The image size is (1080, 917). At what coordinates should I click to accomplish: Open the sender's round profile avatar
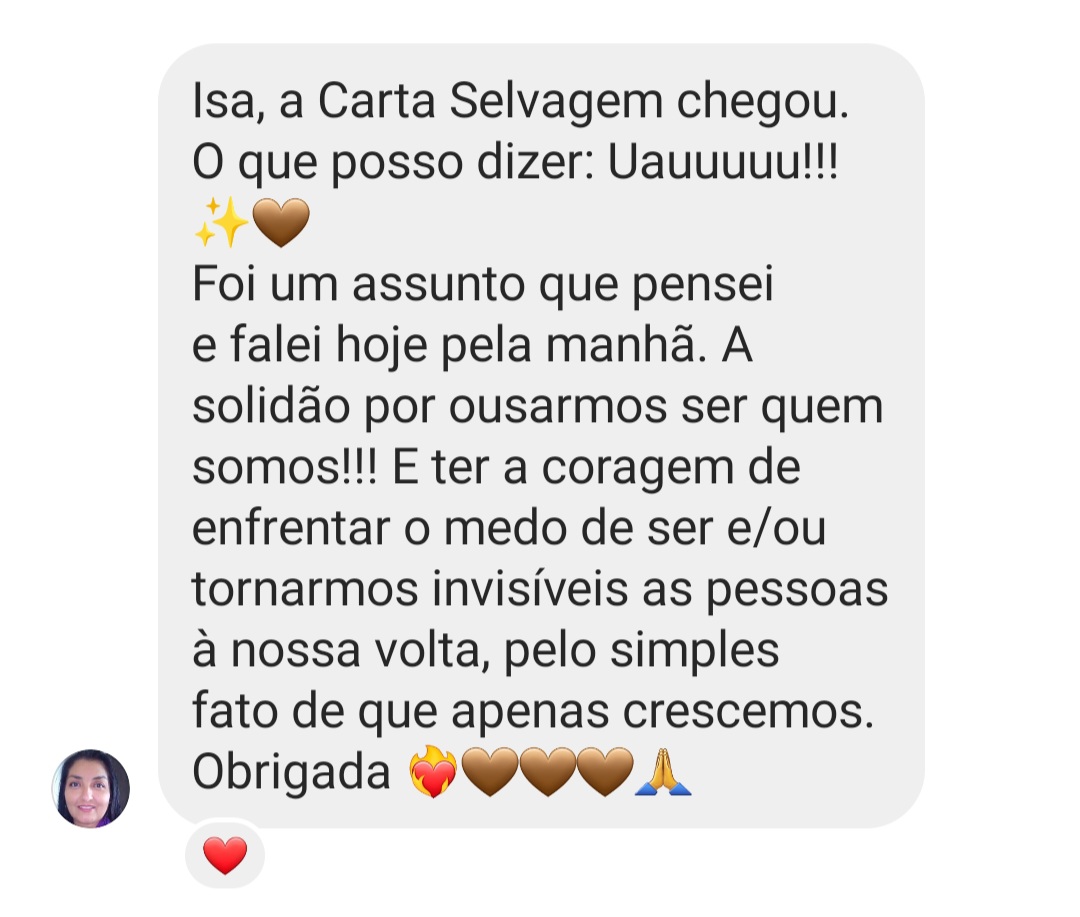(x=91, y=788)
